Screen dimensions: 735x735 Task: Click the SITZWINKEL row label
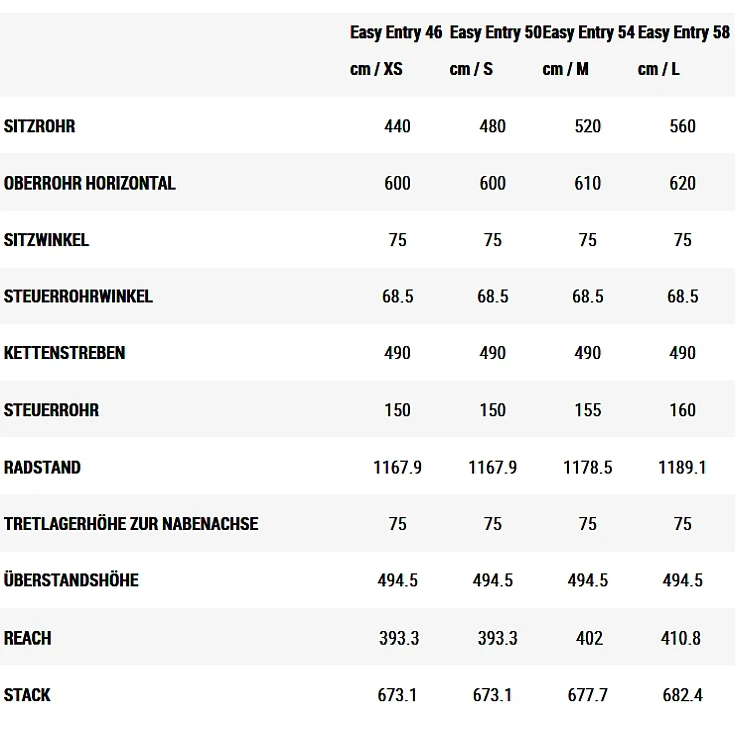tap(47, 240)
